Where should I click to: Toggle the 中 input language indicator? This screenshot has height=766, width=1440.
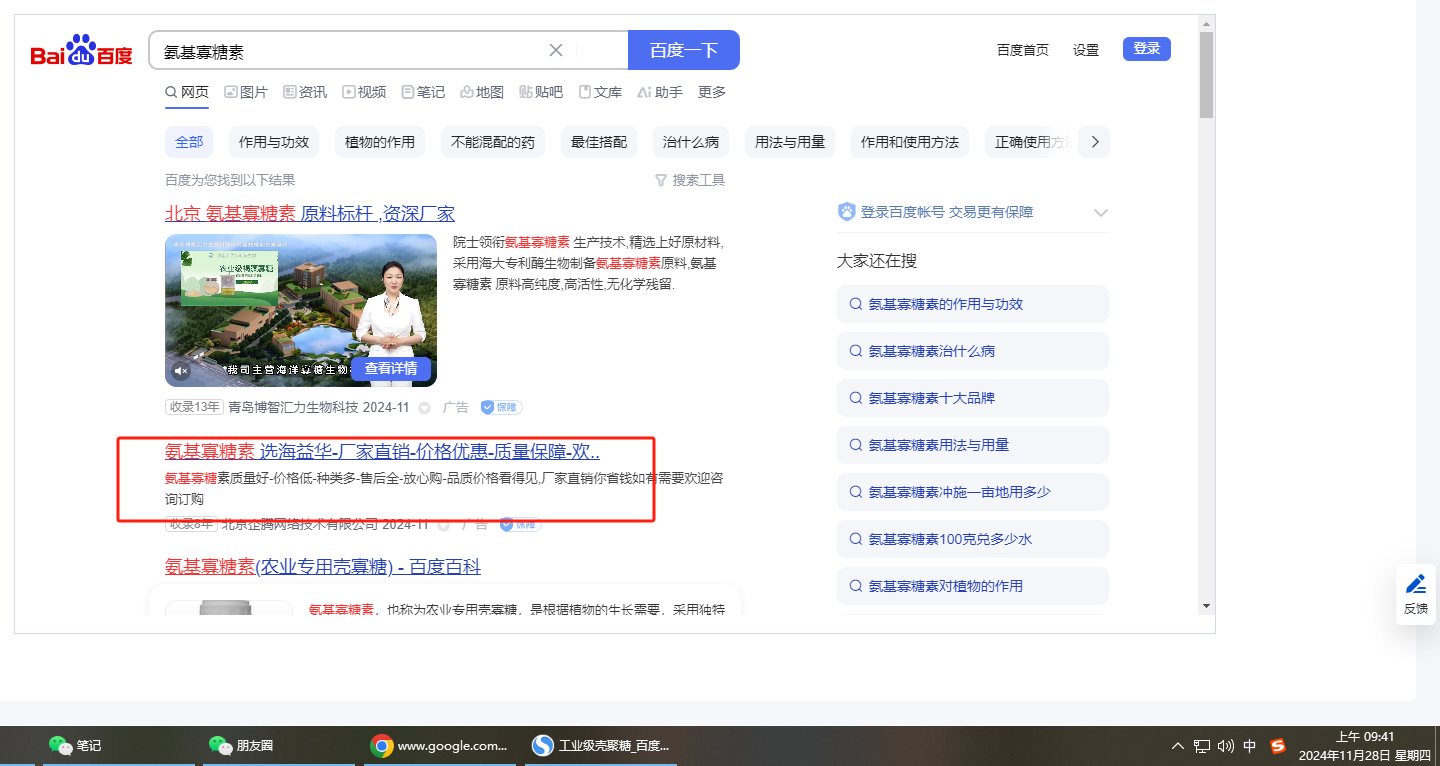[x=1250, y=746]
